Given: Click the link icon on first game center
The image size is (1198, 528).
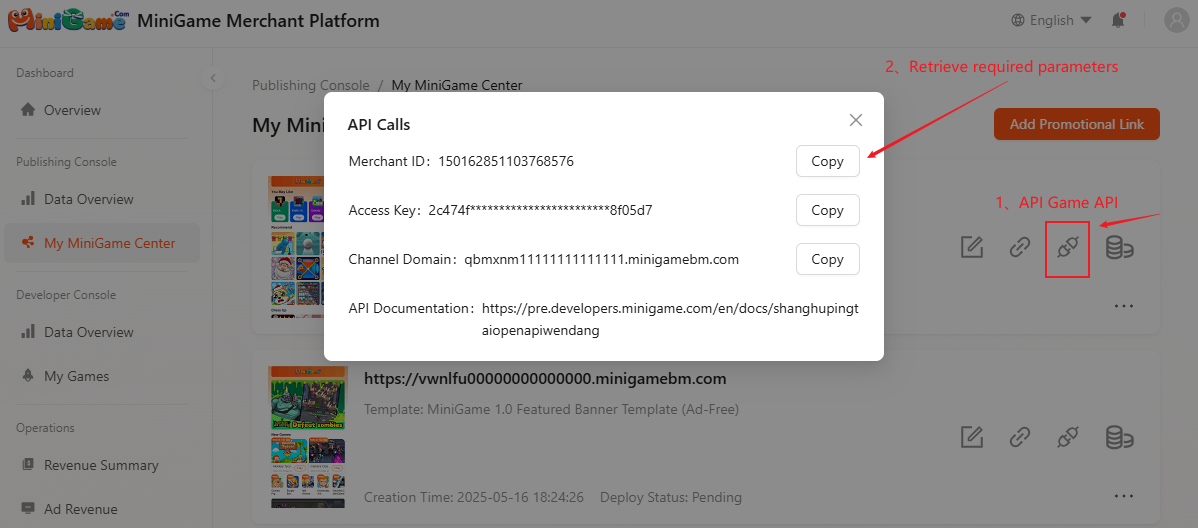Looking at the screenshot, I should 1018,247.
